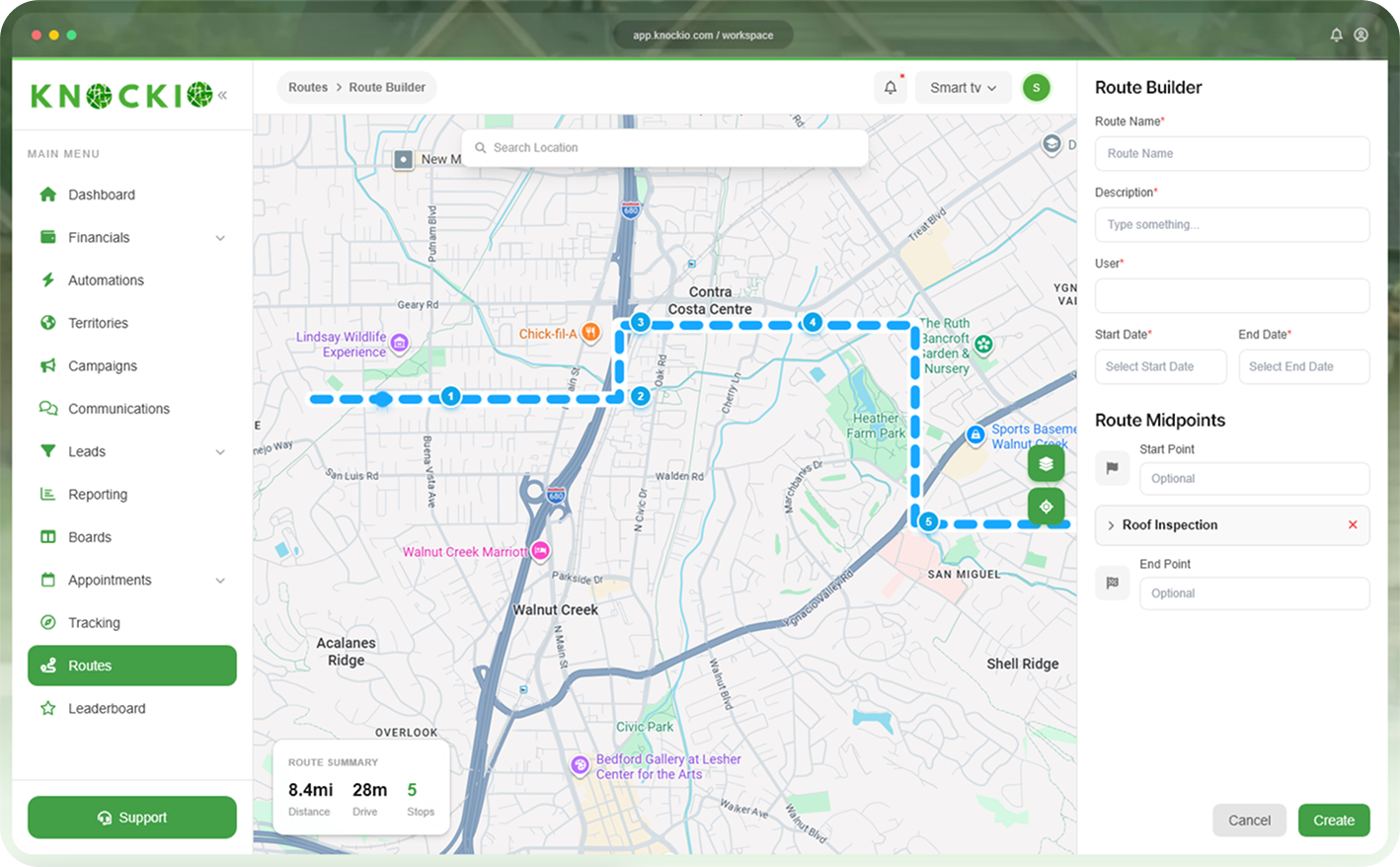
Task: Open the Routes menu item
Action: point(132,666)
